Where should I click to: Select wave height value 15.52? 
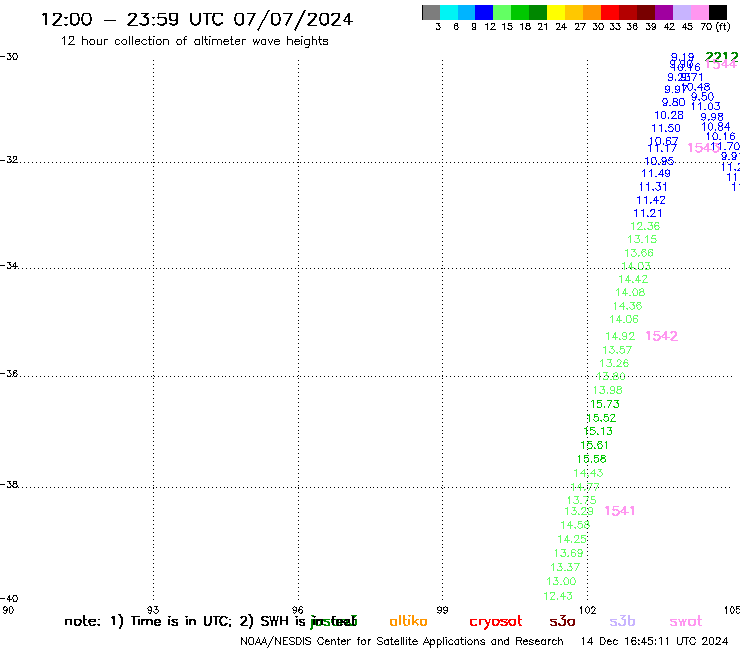point(601,418)
